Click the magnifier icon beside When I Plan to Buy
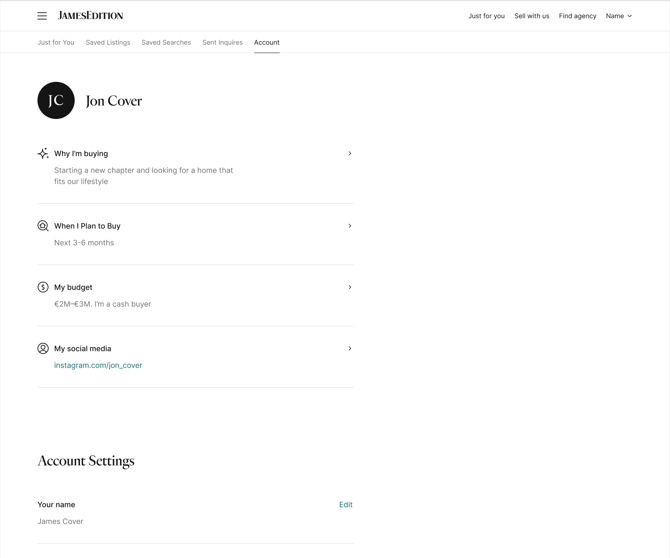 (43, 226)
